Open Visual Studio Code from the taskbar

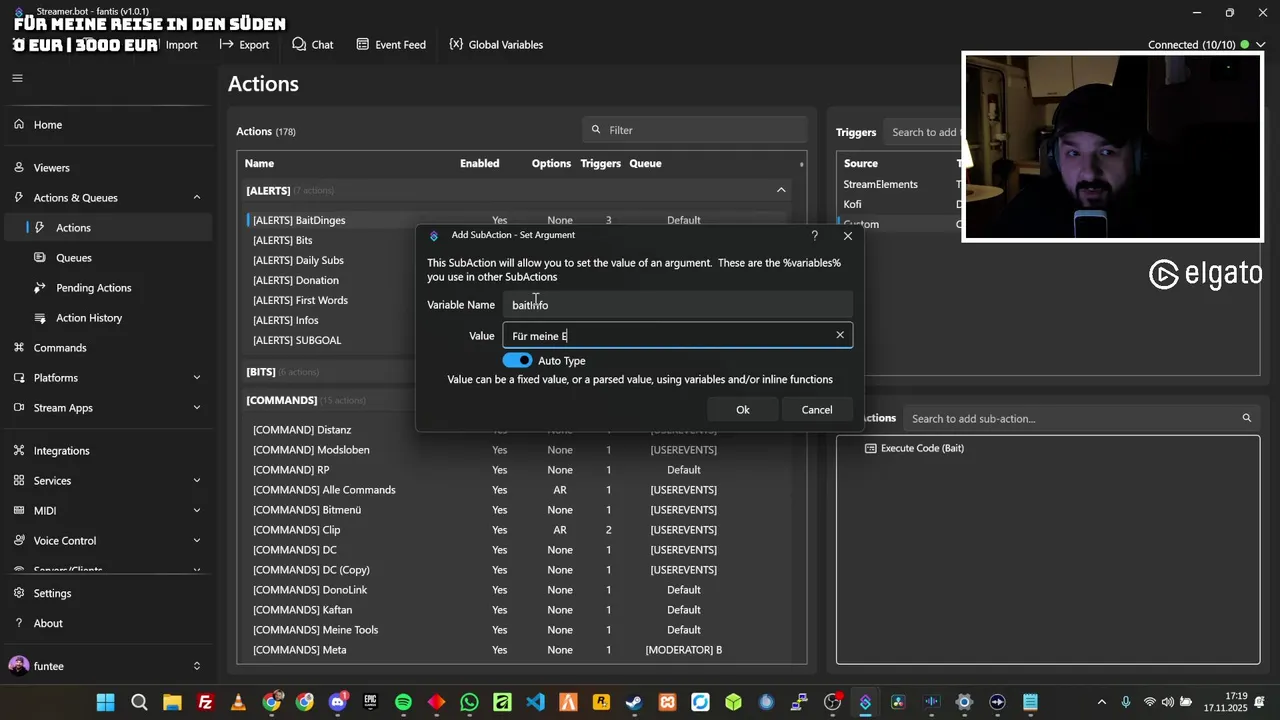pyautogui.click(x=535, y=702)
